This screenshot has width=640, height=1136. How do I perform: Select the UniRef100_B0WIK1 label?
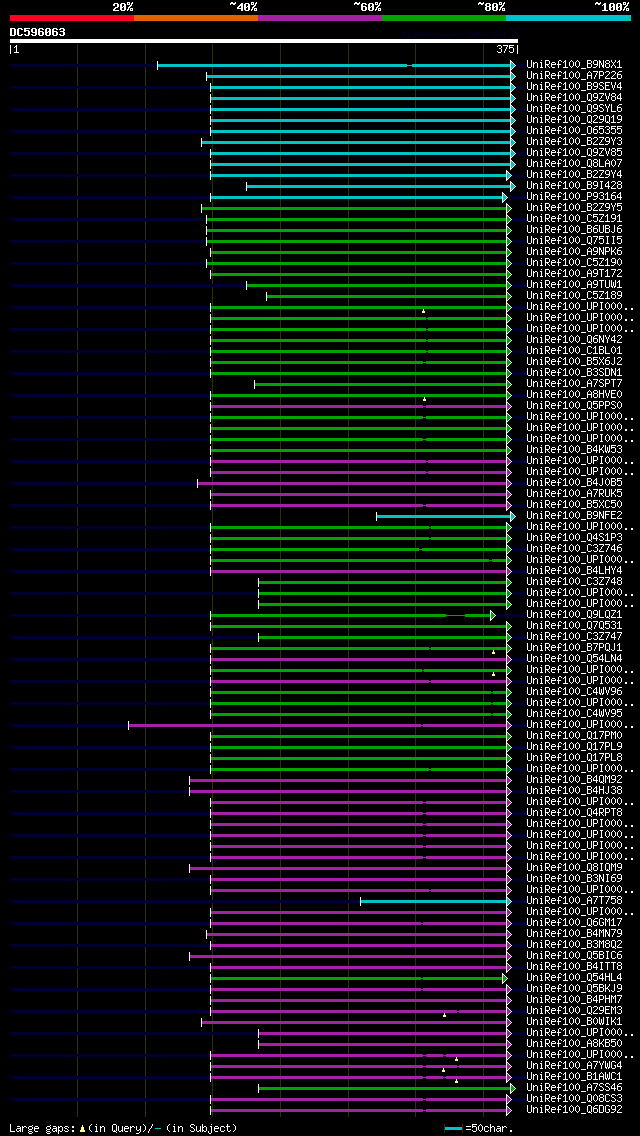(x=574, y=1022)
